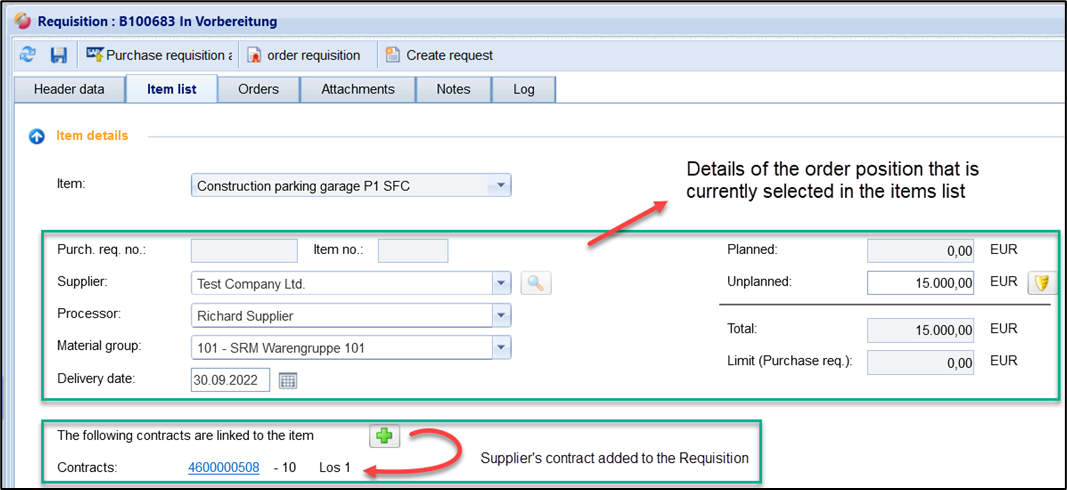
Task: Expand the Material group dropdown
Action: [501, 348]
